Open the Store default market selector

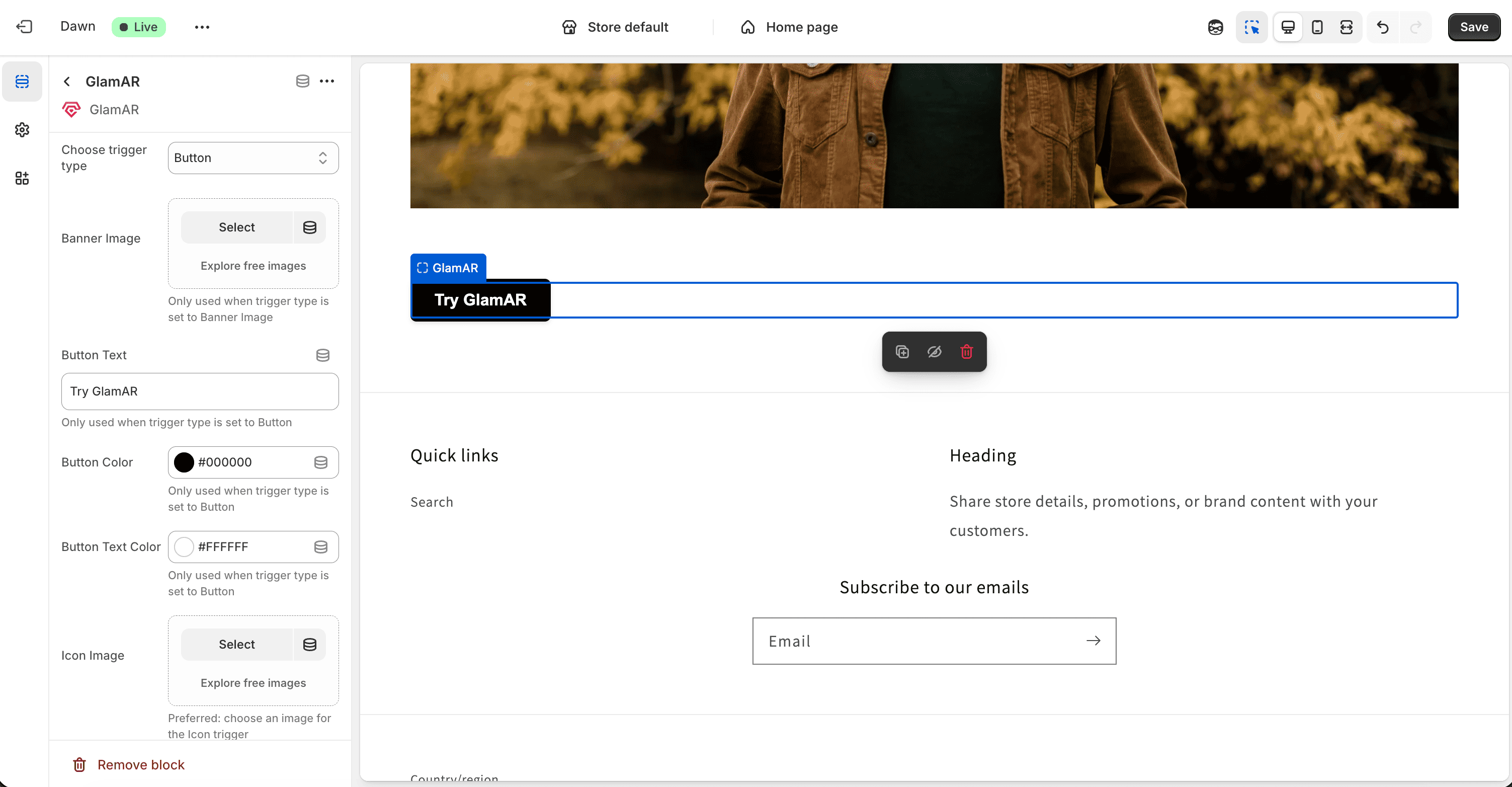pos(615,27)
